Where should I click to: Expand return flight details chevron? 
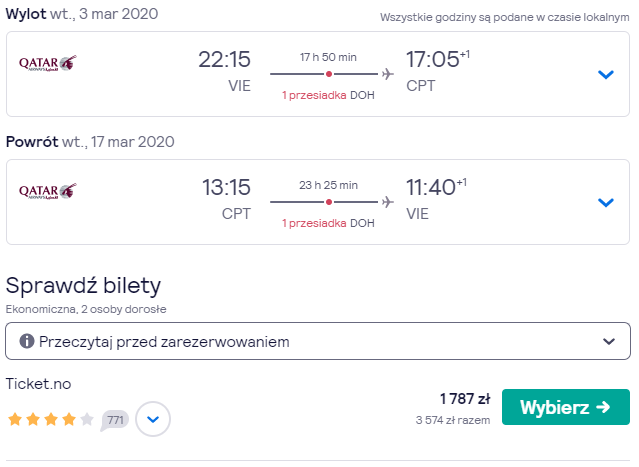click(x=606, y=203)
